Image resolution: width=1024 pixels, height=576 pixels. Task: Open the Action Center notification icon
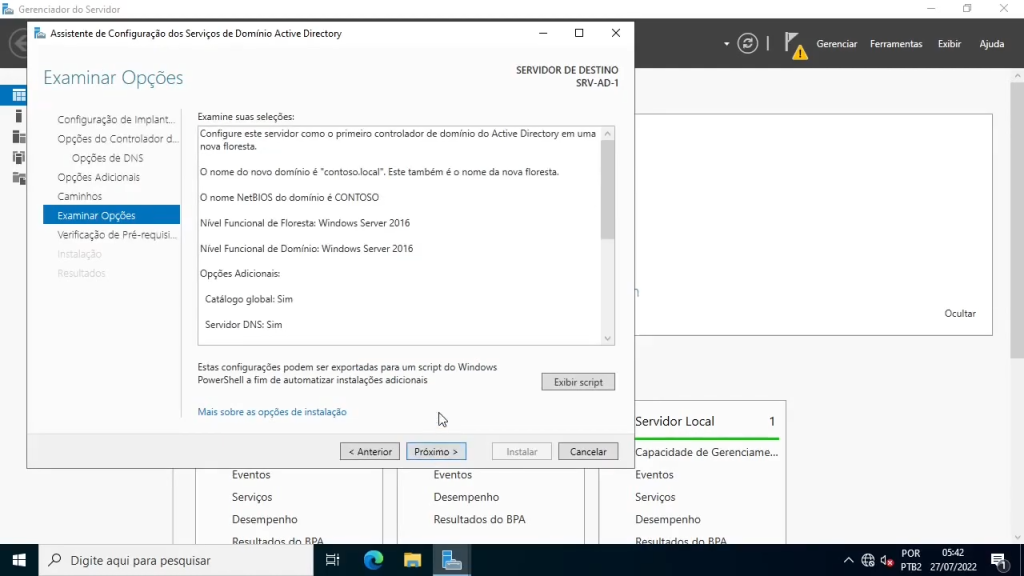pos(999,560)
